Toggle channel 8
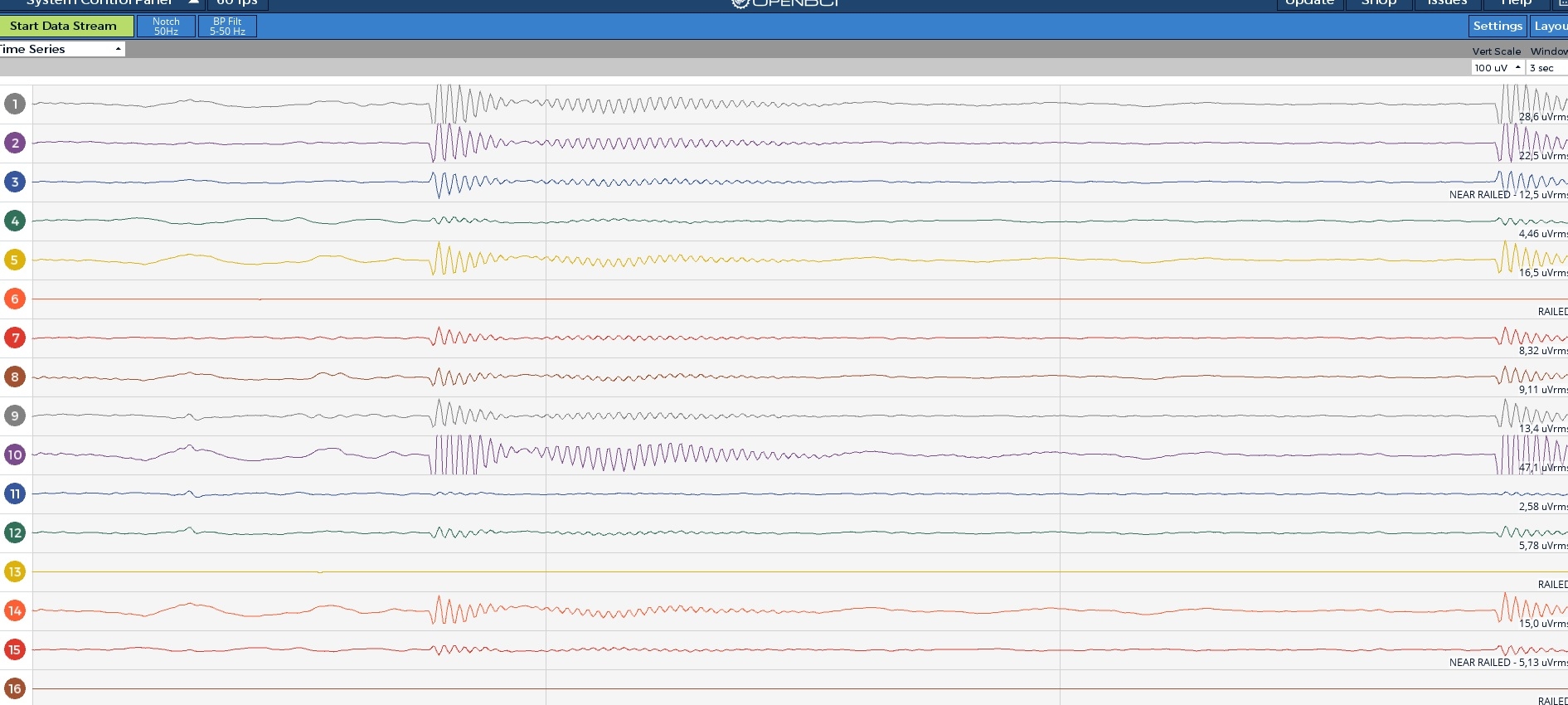The height and width of the screenshot is (705, 1568). click(x=14, y=377)
